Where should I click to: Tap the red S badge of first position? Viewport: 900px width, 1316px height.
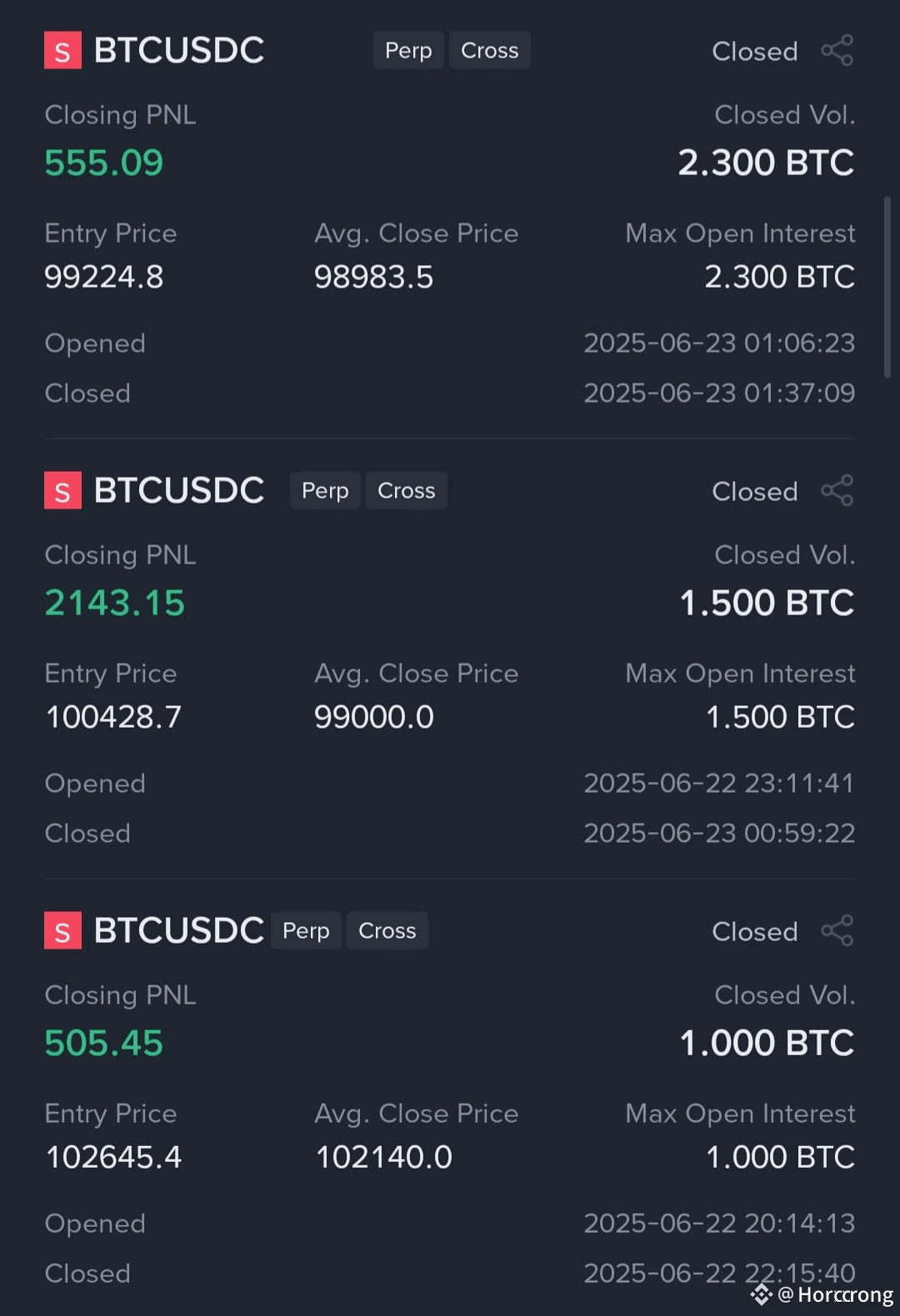coord(62,50)
